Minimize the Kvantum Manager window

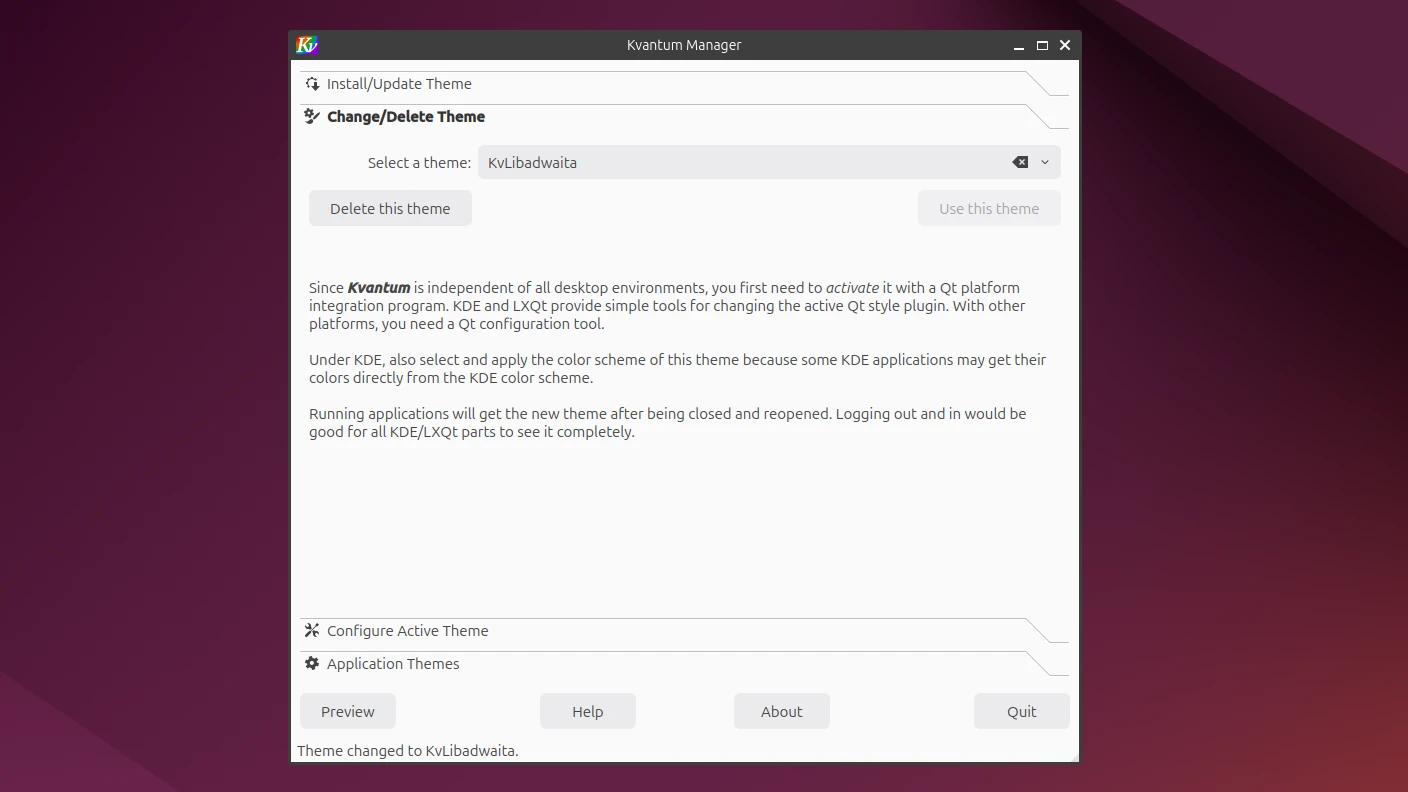click(1019, 46)
